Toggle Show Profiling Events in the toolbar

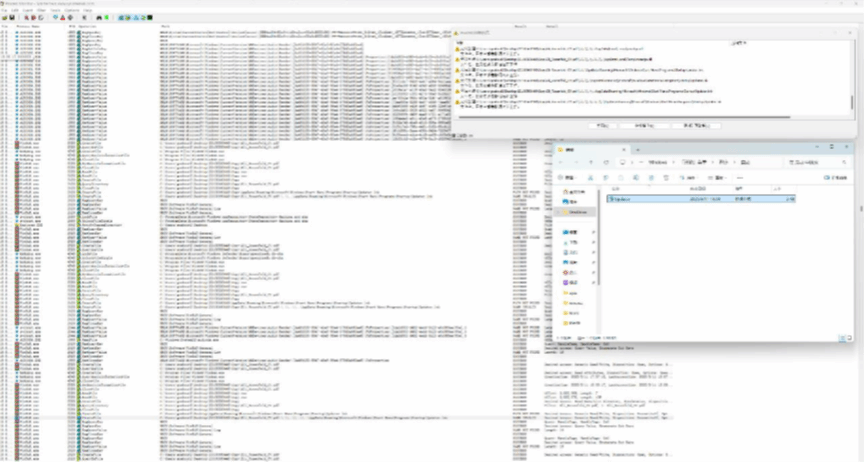click(x=147, y=18)
